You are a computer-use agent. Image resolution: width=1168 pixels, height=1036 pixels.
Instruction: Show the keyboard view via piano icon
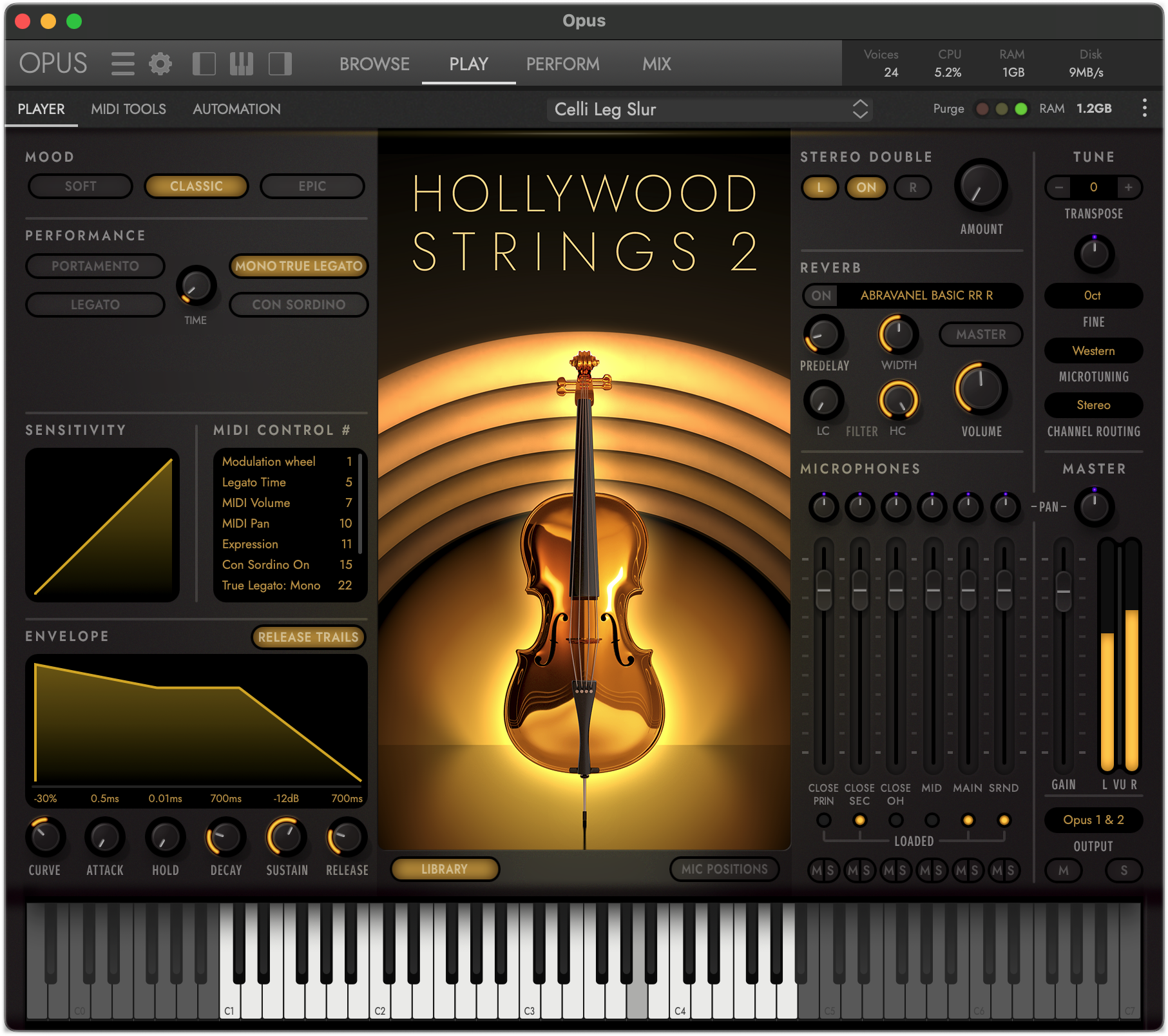click(242, 62)
